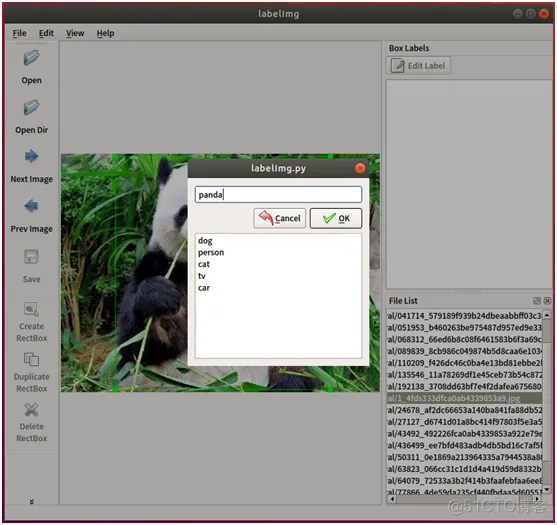Choose 'person' from label list

point(211,253)
